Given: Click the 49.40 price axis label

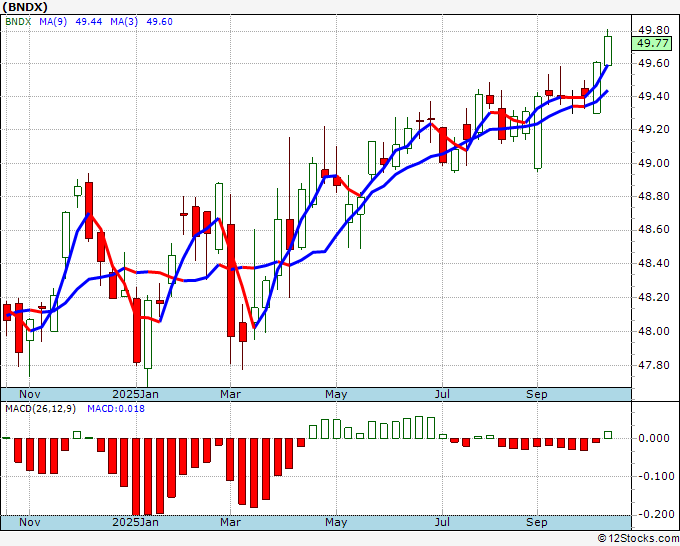Looking at the screenshot, I should coord(654,96).
